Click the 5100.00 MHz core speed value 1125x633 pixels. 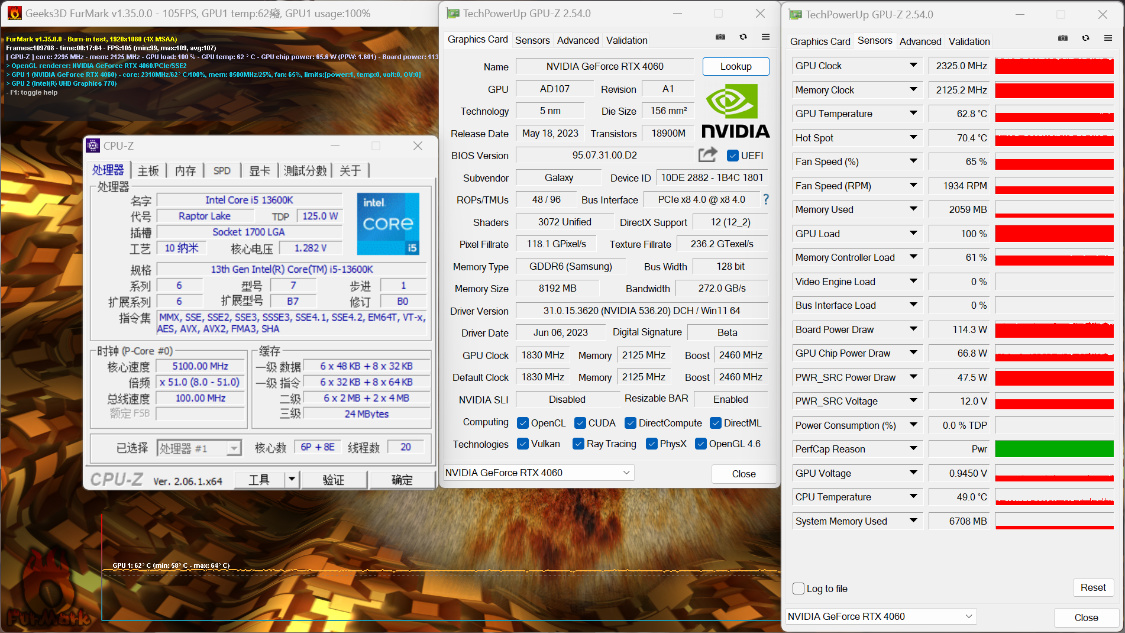(200, 366)
